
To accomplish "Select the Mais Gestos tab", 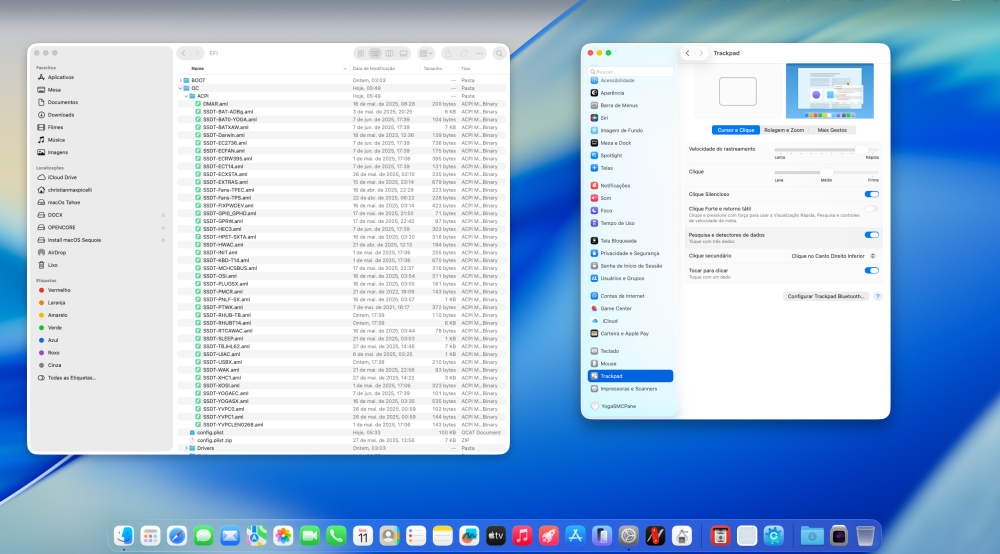I will [832, 130].
